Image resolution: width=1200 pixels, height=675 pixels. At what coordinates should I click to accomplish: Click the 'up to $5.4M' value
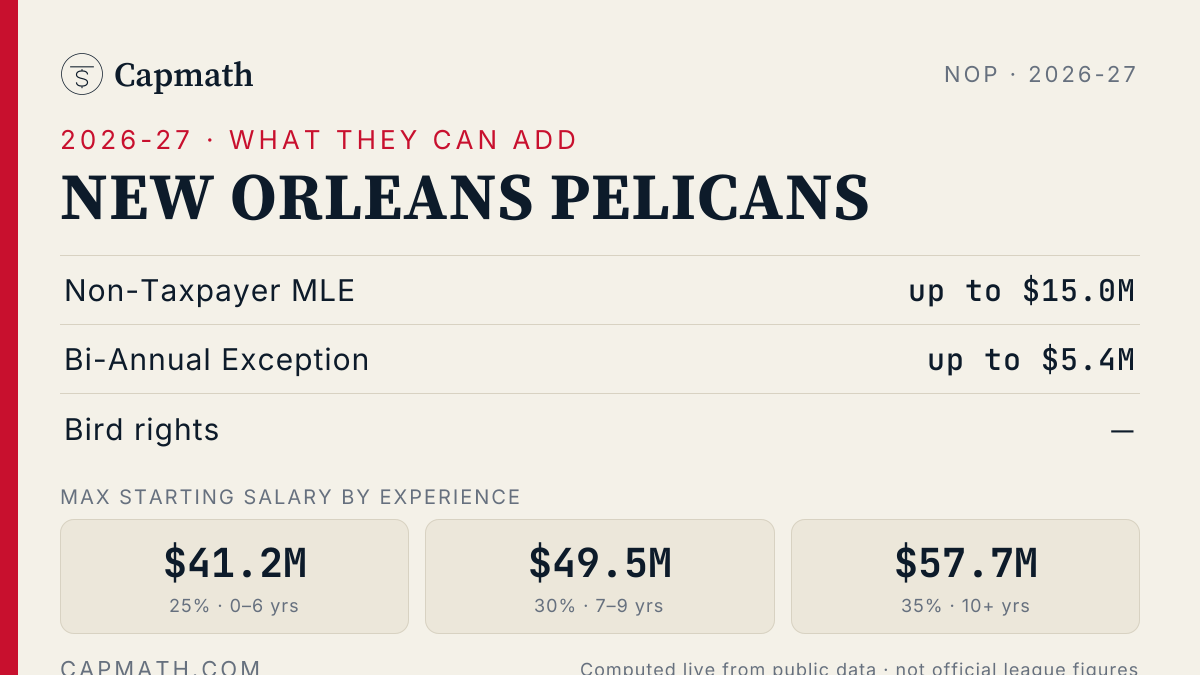tap(1031, 359)
